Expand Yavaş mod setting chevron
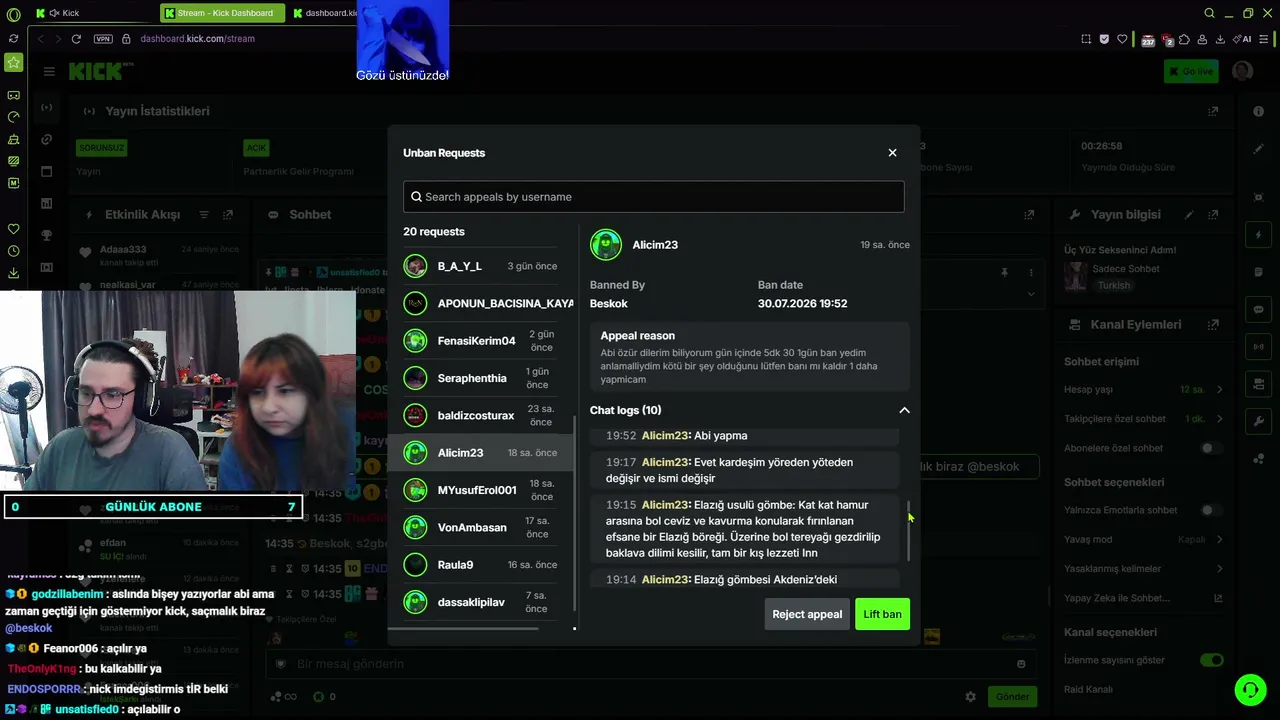The height and width of the screenshot is (720, 1280). coord(1219,539)
